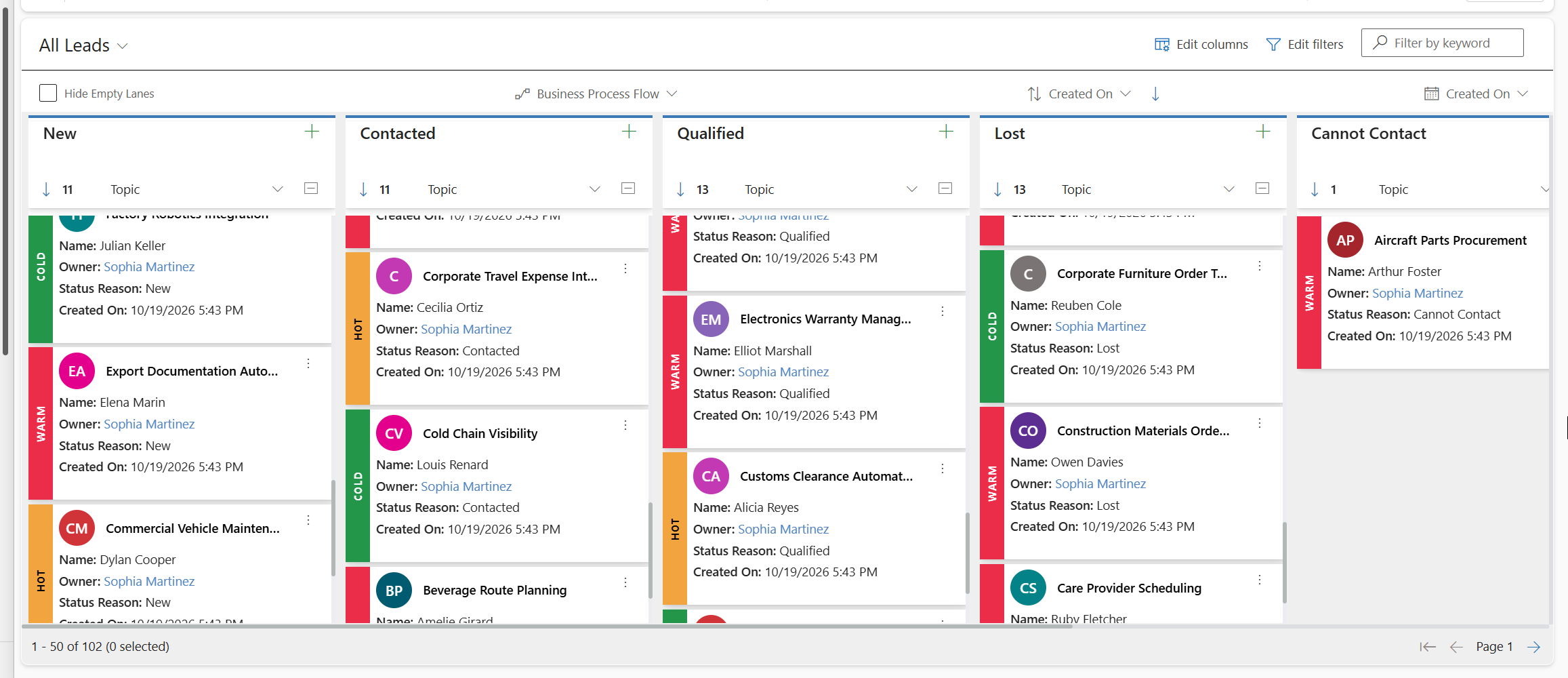
Task: Click the descending sort arrow beside Created On
Action: [x=1155, y=94]
